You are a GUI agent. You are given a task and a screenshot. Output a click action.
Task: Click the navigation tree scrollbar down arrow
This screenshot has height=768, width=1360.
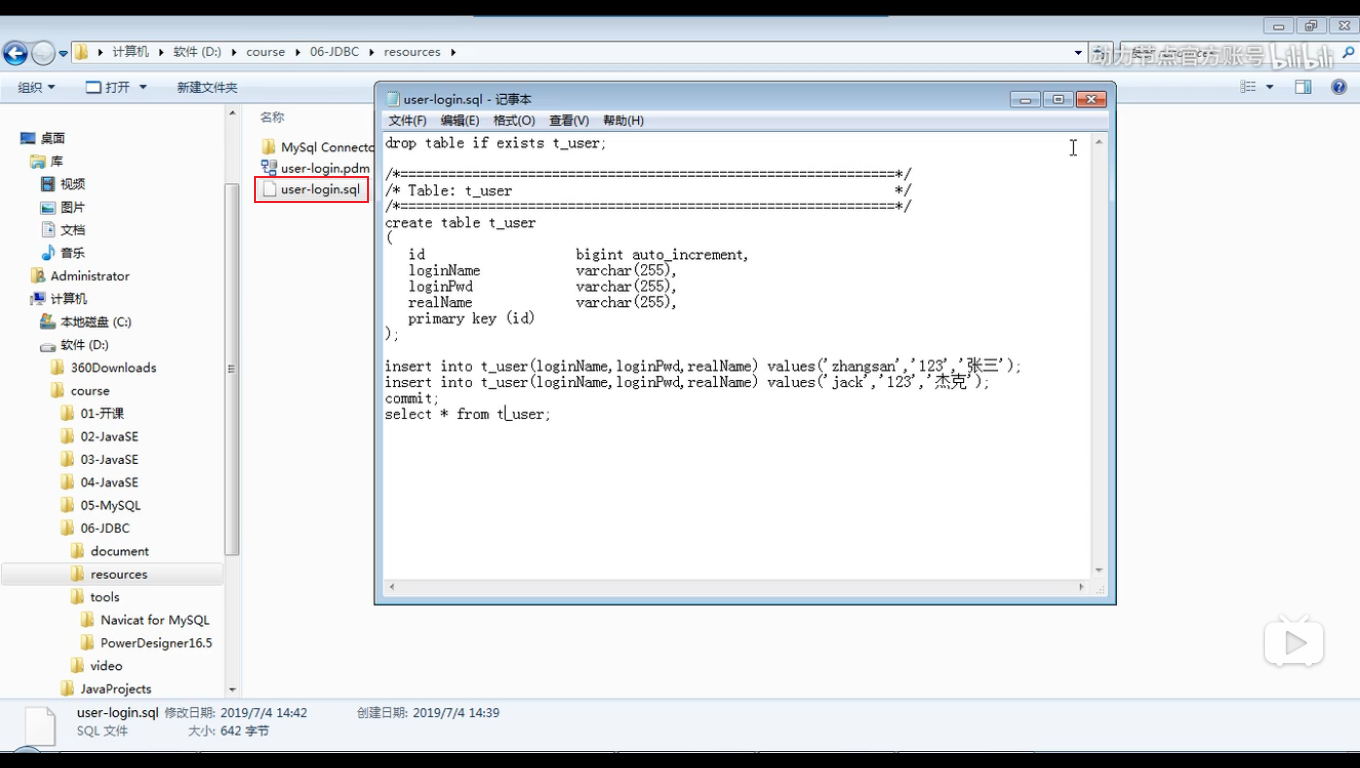pyautogui.click(x=232, y=690)
